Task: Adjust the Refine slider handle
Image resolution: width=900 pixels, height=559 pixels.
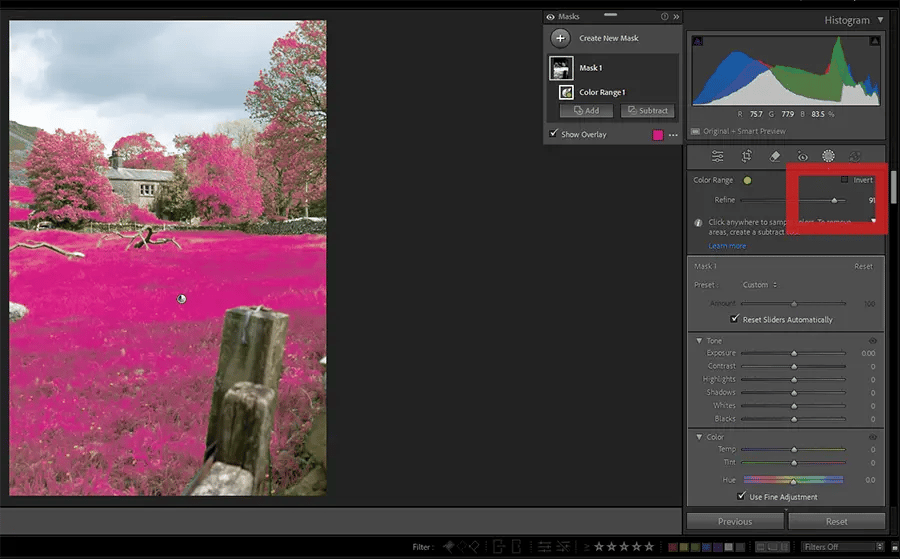Action: (834, 200)
